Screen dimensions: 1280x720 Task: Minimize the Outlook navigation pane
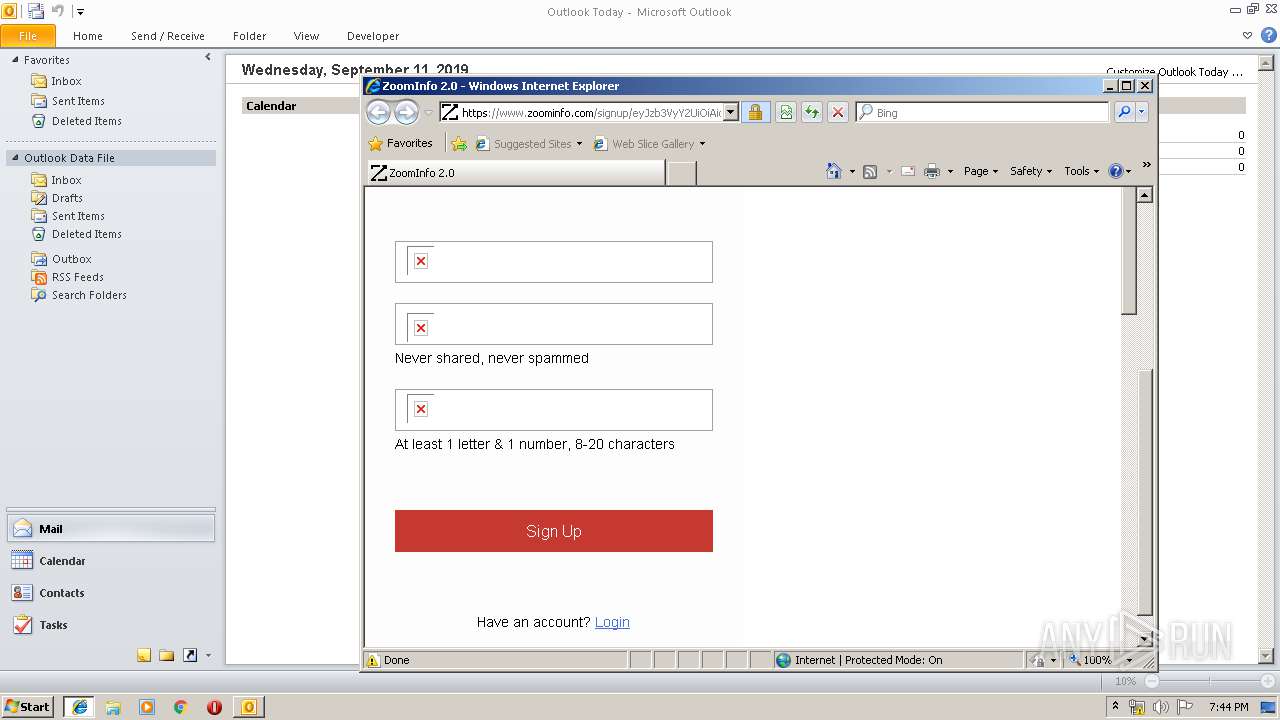208,58
